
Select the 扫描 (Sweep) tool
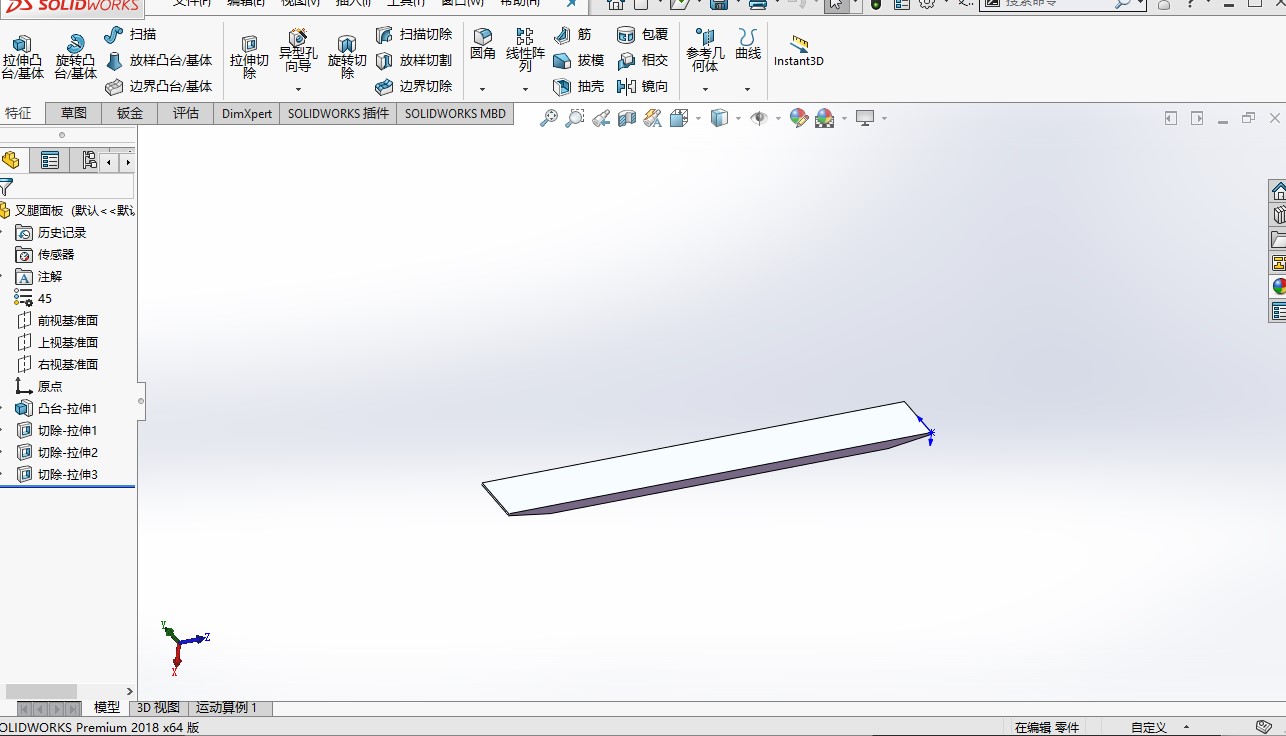(x=140, y=33)
